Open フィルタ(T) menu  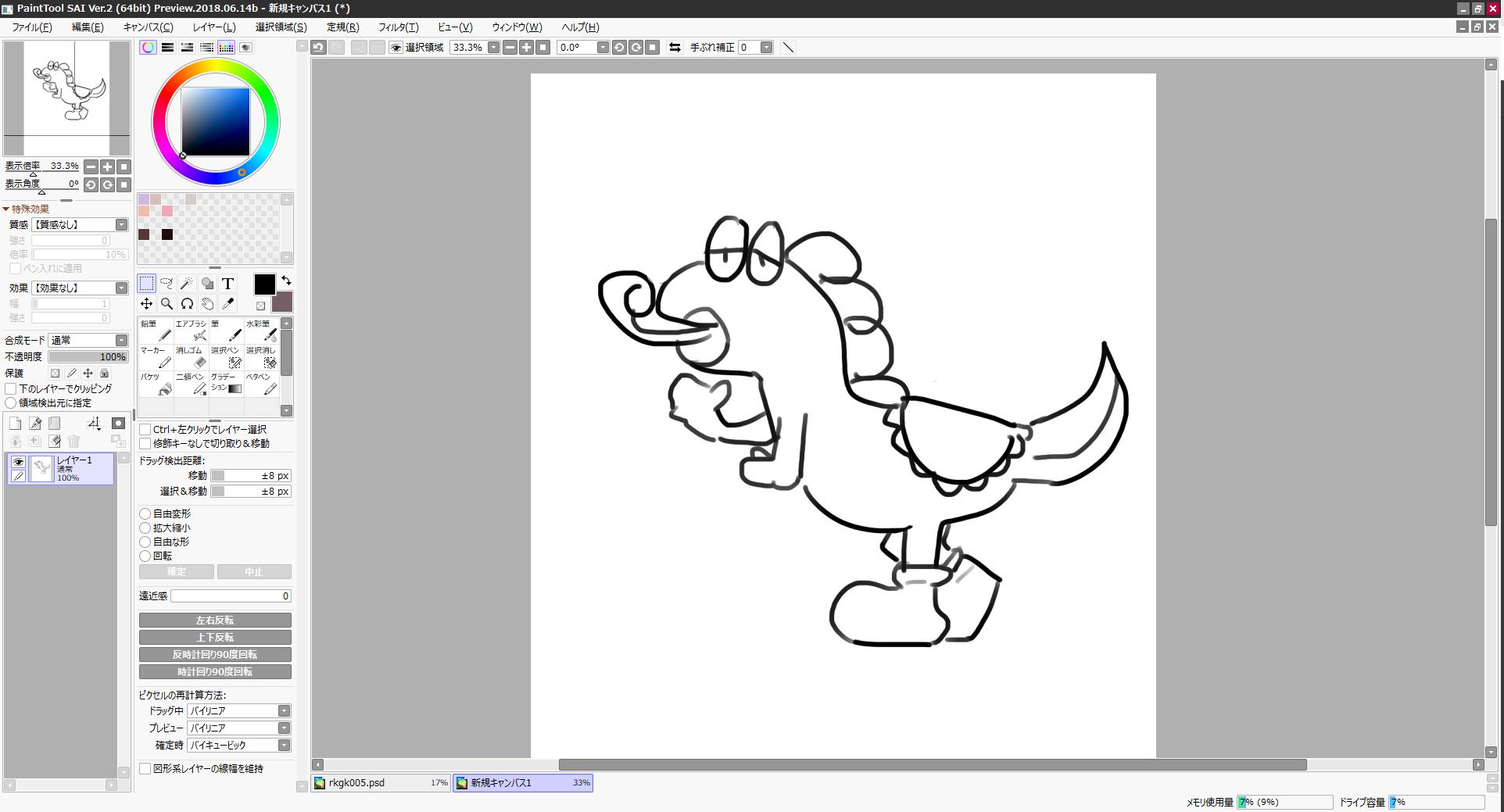[399, 27]
